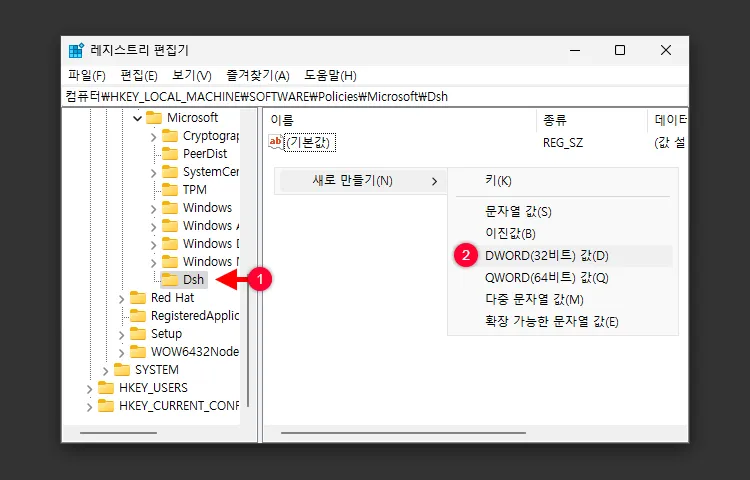Open the 즐겨찾기(A) menu
The height and width of the screenshot is (480, 750).
click(258, 76)
